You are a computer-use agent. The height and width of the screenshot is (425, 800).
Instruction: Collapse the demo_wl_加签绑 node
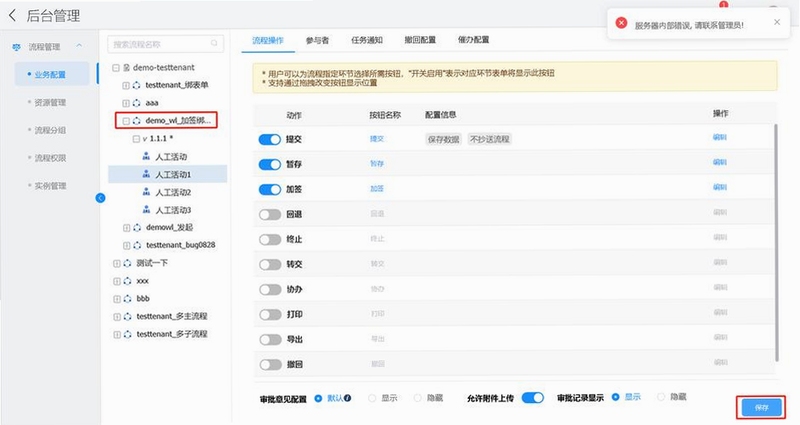coord(126,121)
